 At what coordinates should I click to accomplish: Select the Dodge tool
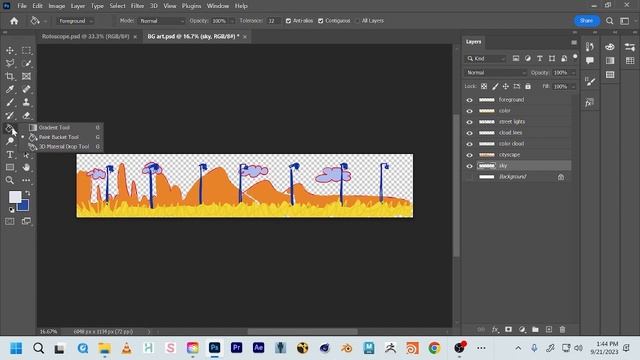click(x=10, y=141)
